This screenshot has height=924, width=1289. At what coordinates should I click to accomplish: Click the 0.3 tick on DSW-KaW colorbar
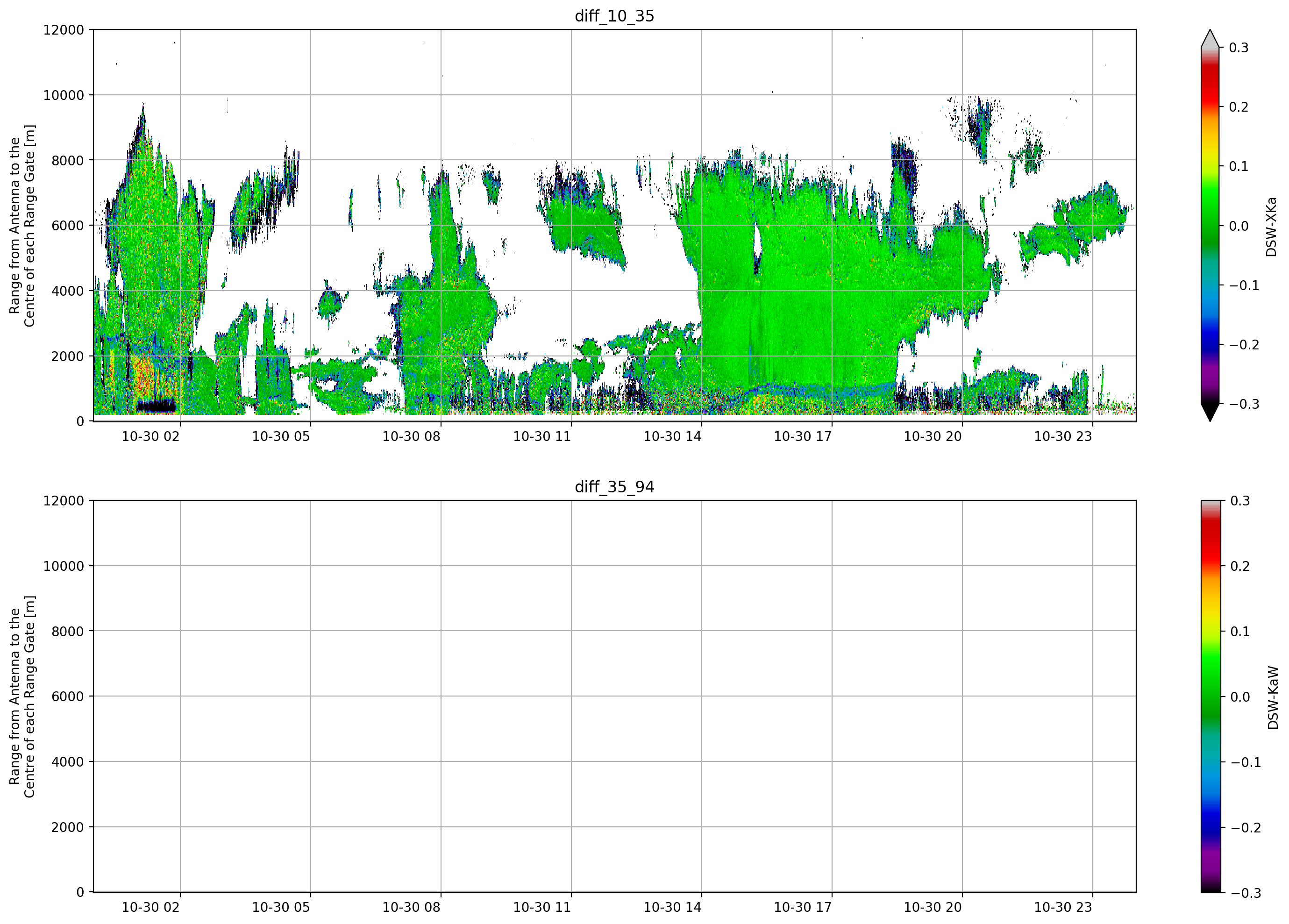click(1240, 501)
